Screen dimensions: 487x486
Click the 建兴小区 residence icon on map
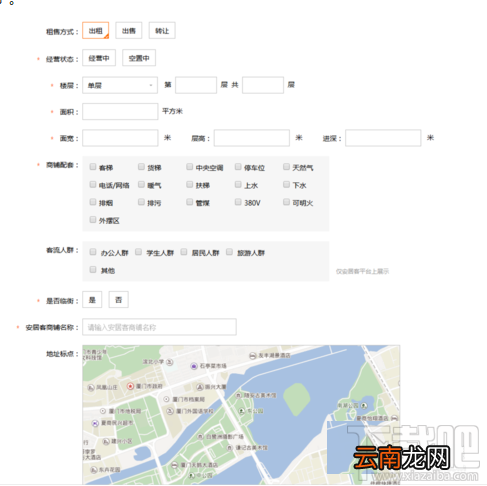[x=106, y=441]
